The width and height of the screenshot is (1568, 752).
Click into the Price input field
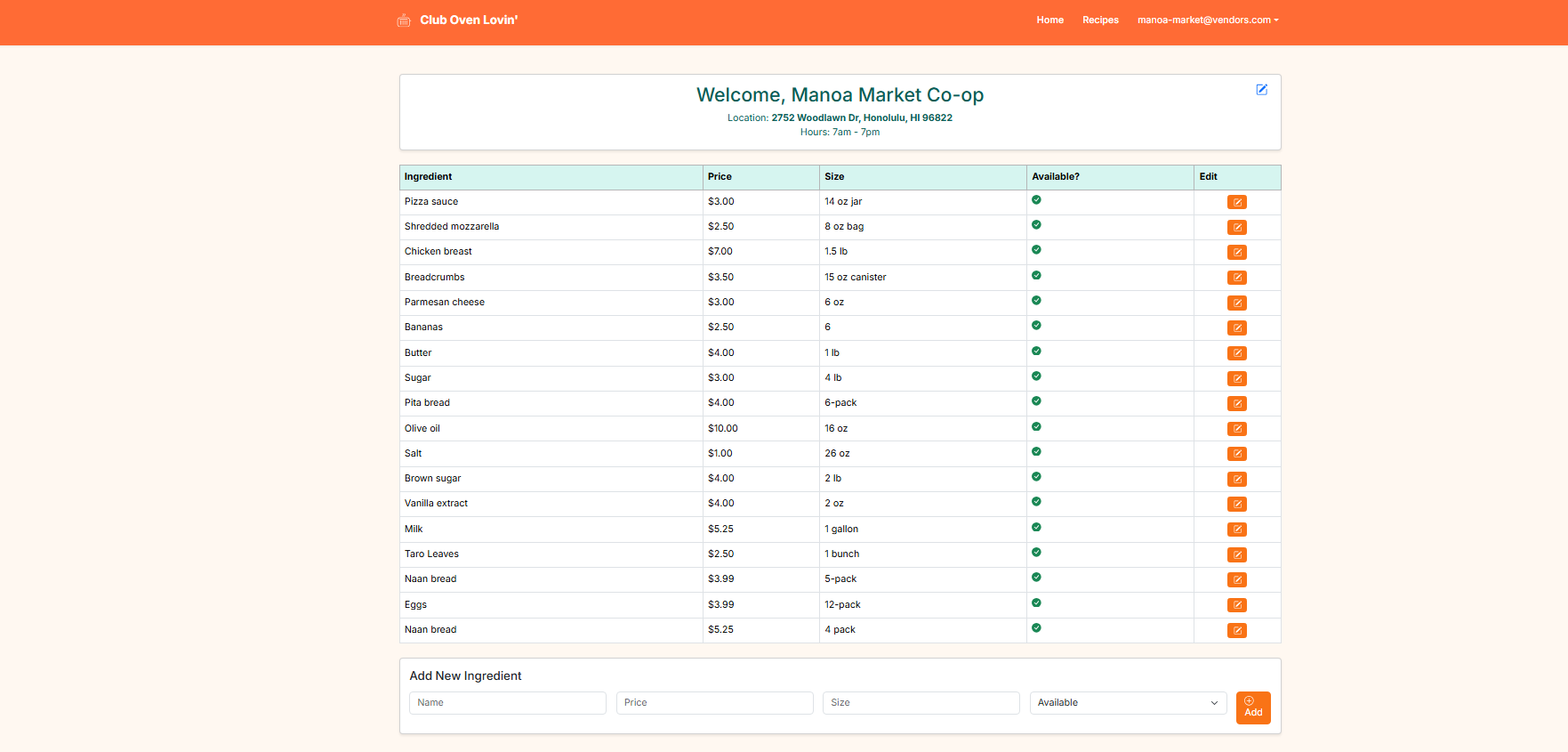click(714, 703)
